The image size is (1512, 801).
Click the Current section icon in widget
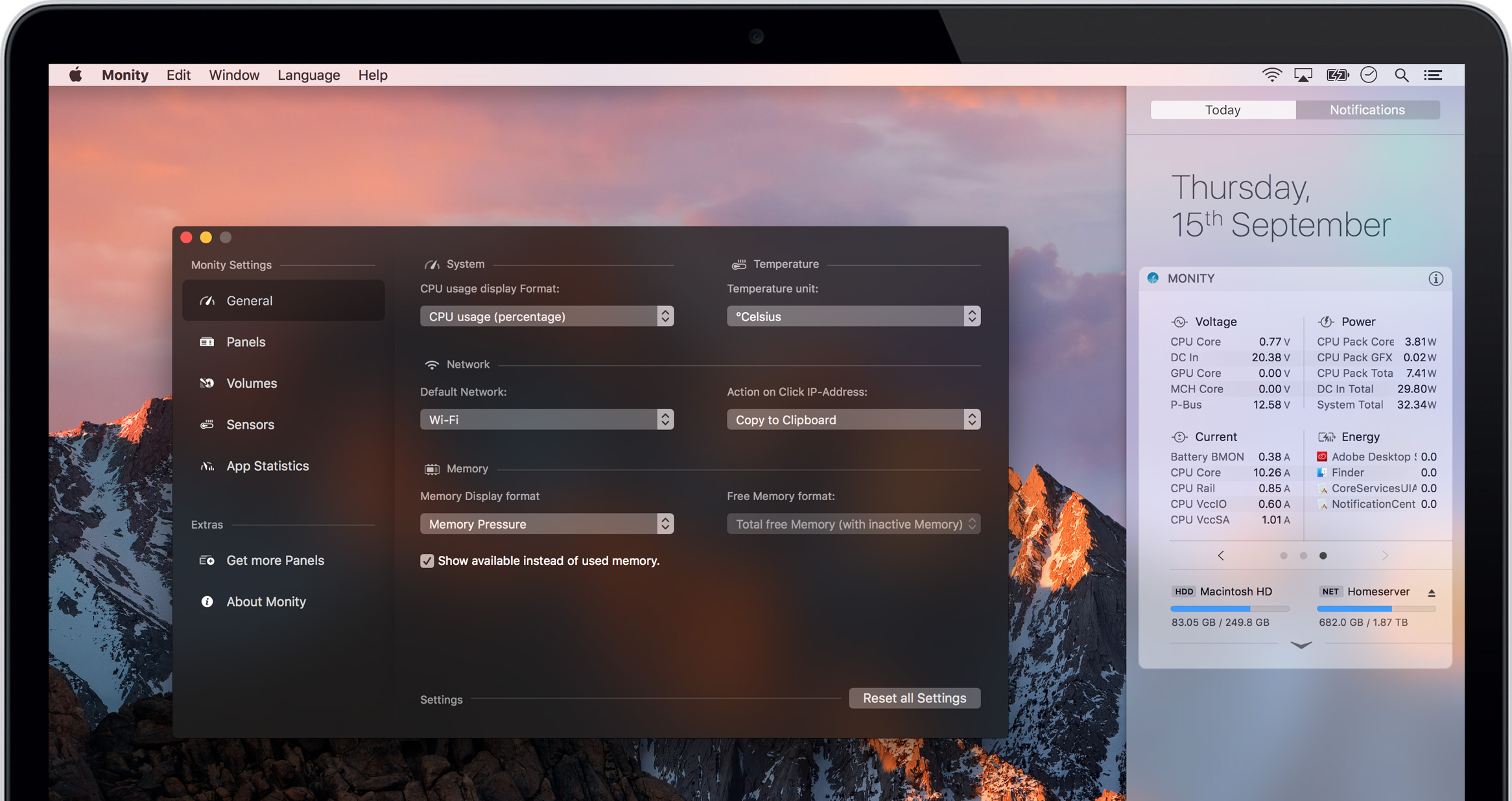[x=1179, y=437]
